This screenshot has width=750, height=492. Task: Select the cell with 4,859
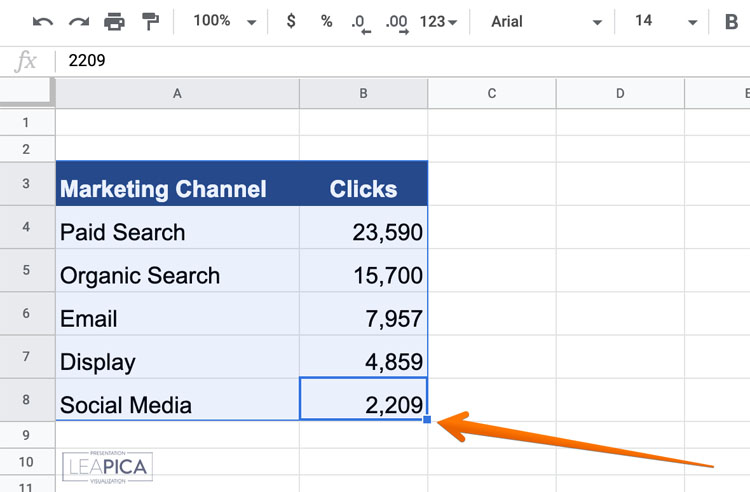(x=364, y=357)
